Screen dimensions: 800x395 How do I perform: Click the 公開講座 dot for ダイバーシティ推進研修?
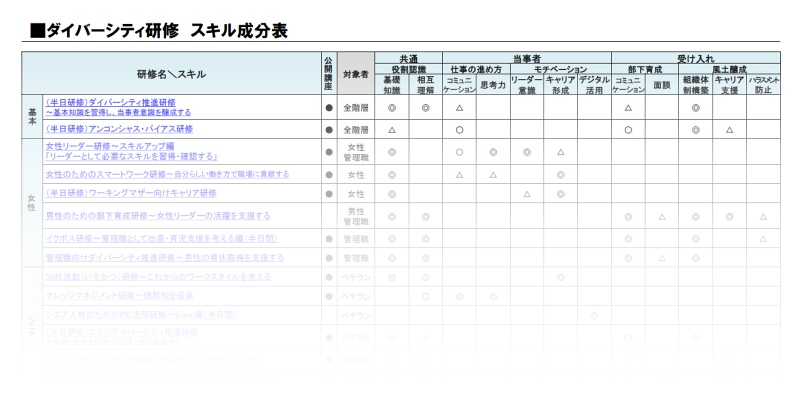tap(329, 108)
